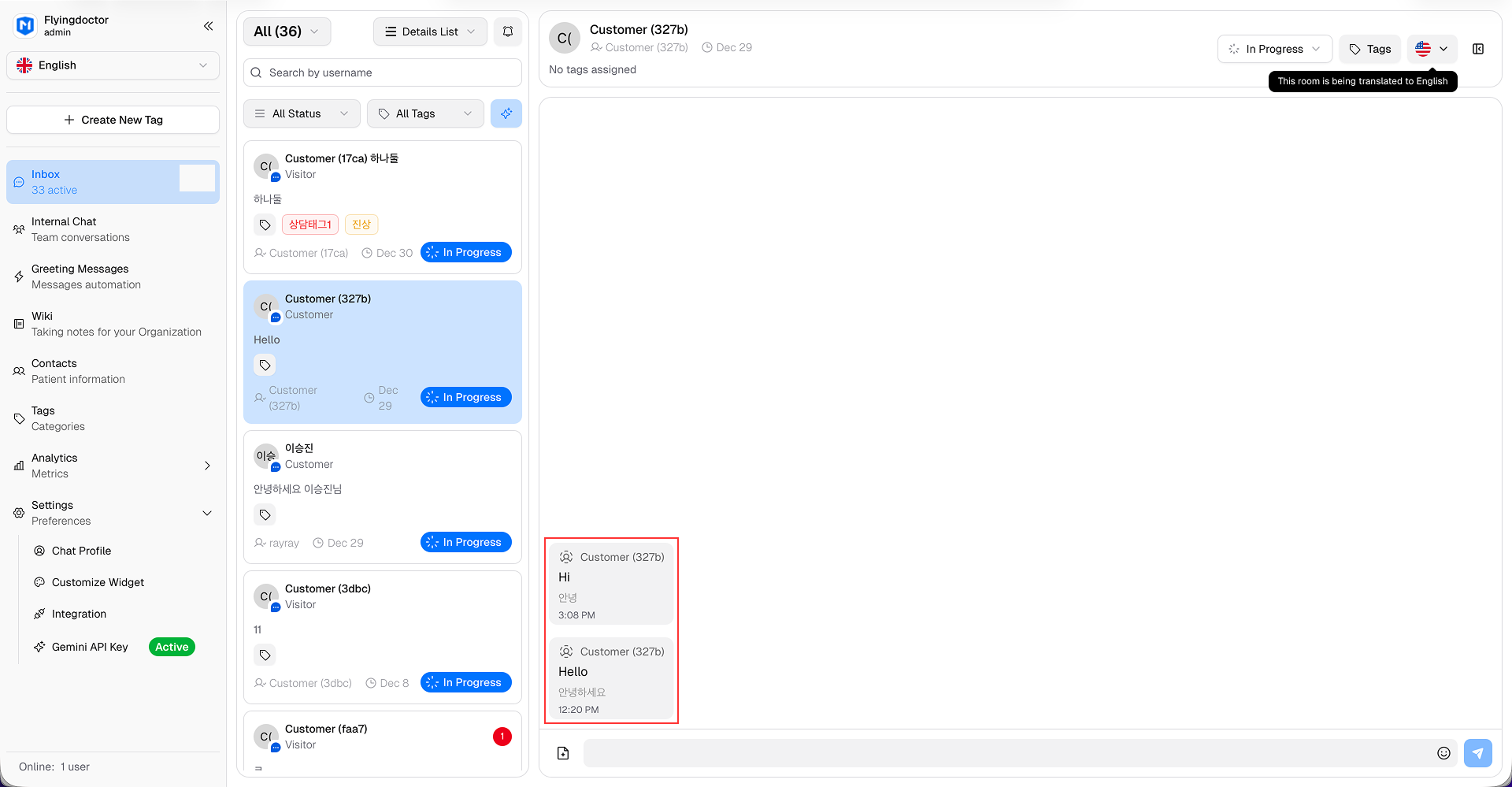Open the emoji picker icon
This screenshot has width=1512, height=787.
(x=1443, y=752)
